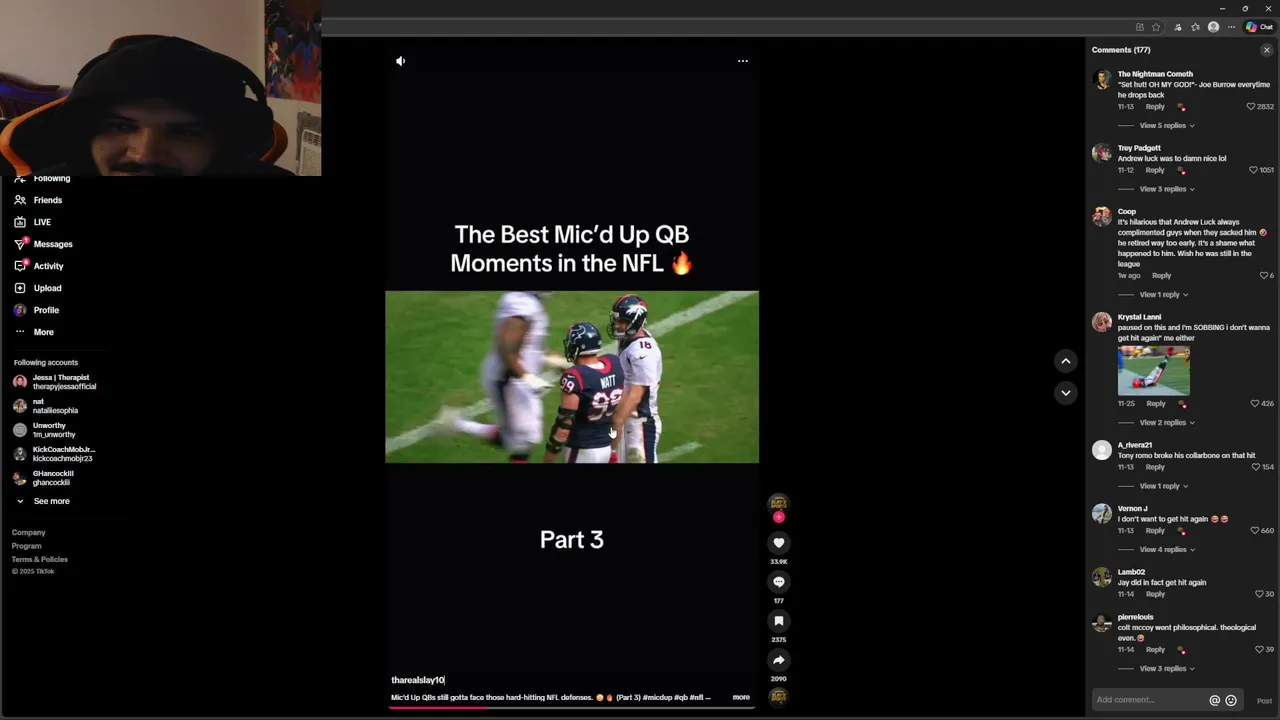Like the video with the heart icon
The image size is (1280, 720).
778,542
